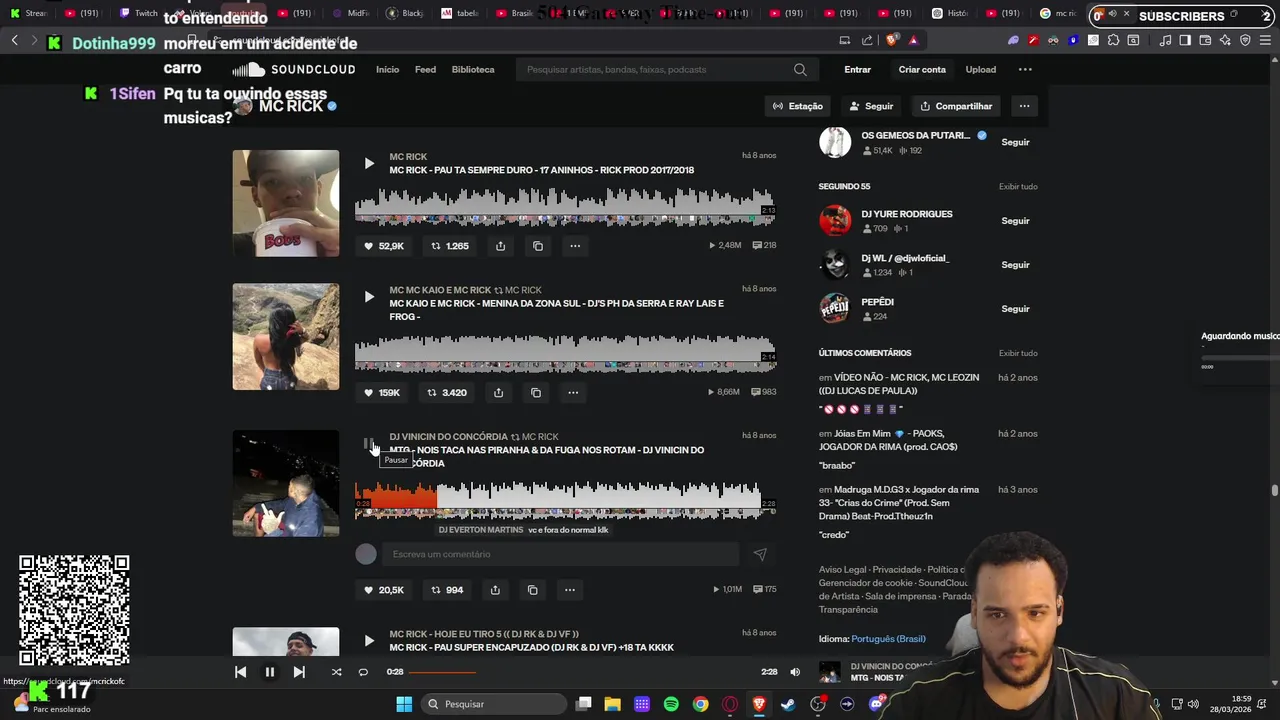Go to Início in SoundCloud nav
This screenshot has width=1280, height=720.
[x=387, y=69]
